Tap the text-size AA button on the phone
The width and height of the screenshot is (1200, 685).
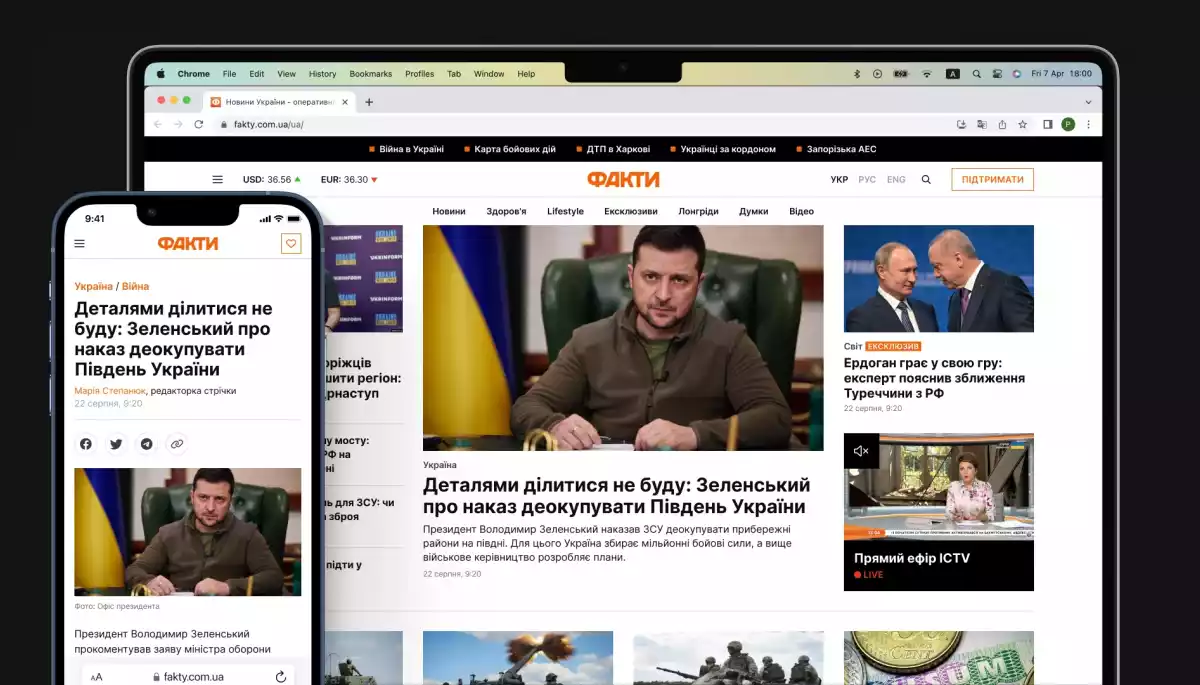(97, 677)
